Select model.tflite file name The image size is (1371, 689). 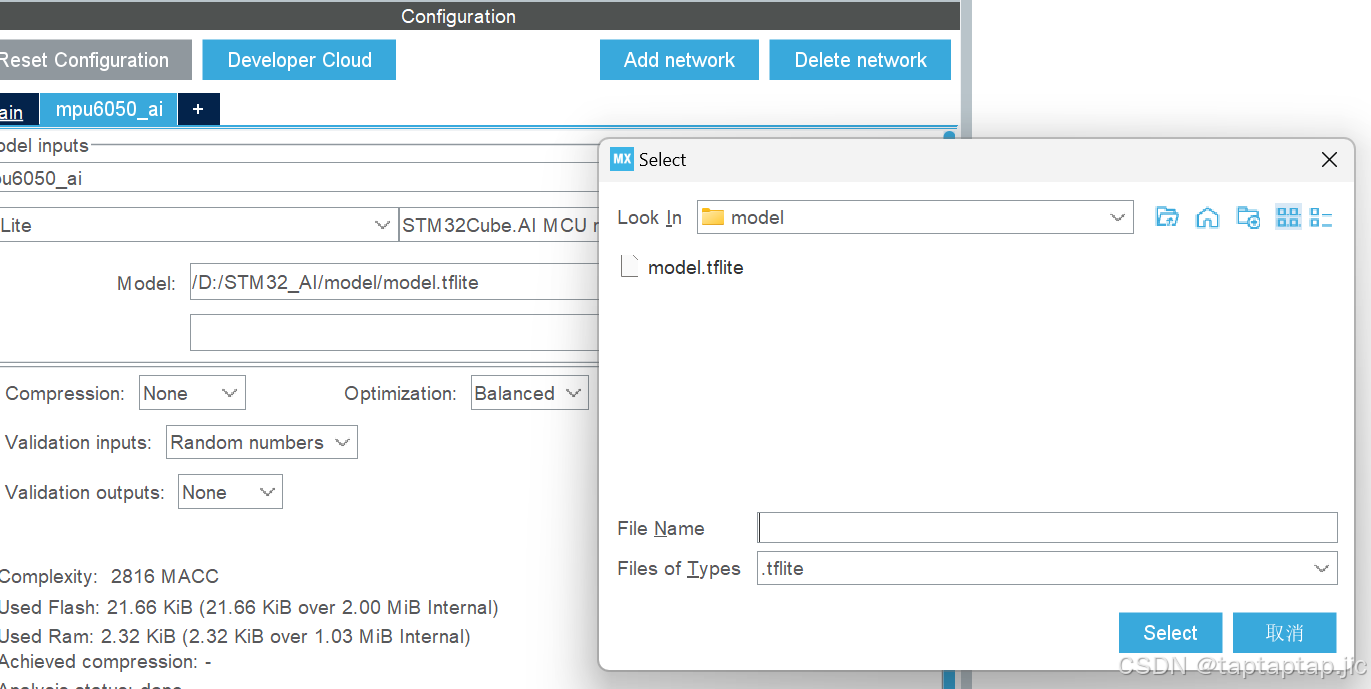pyautogui.click(x=696, y=267)
